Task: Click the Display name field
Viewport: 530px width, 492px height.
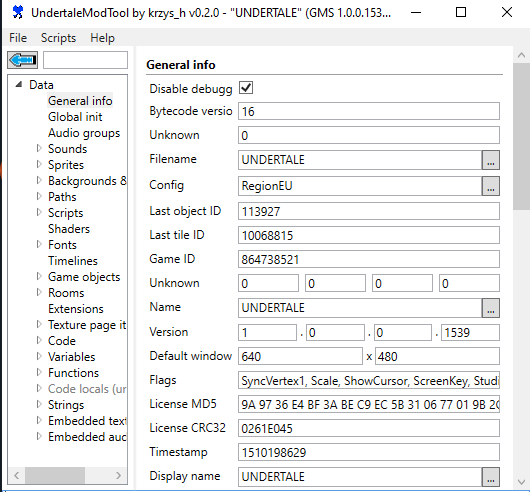Action: click(360, 477)
